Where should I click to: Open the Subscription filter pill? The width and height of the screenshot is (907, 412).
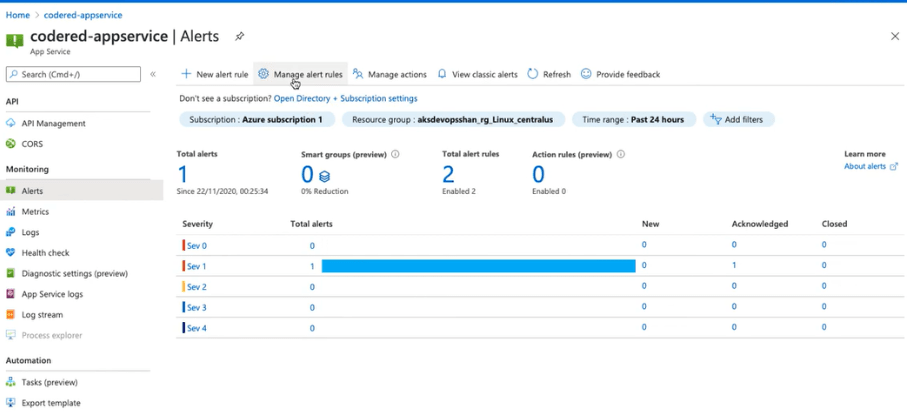(256, 120)
